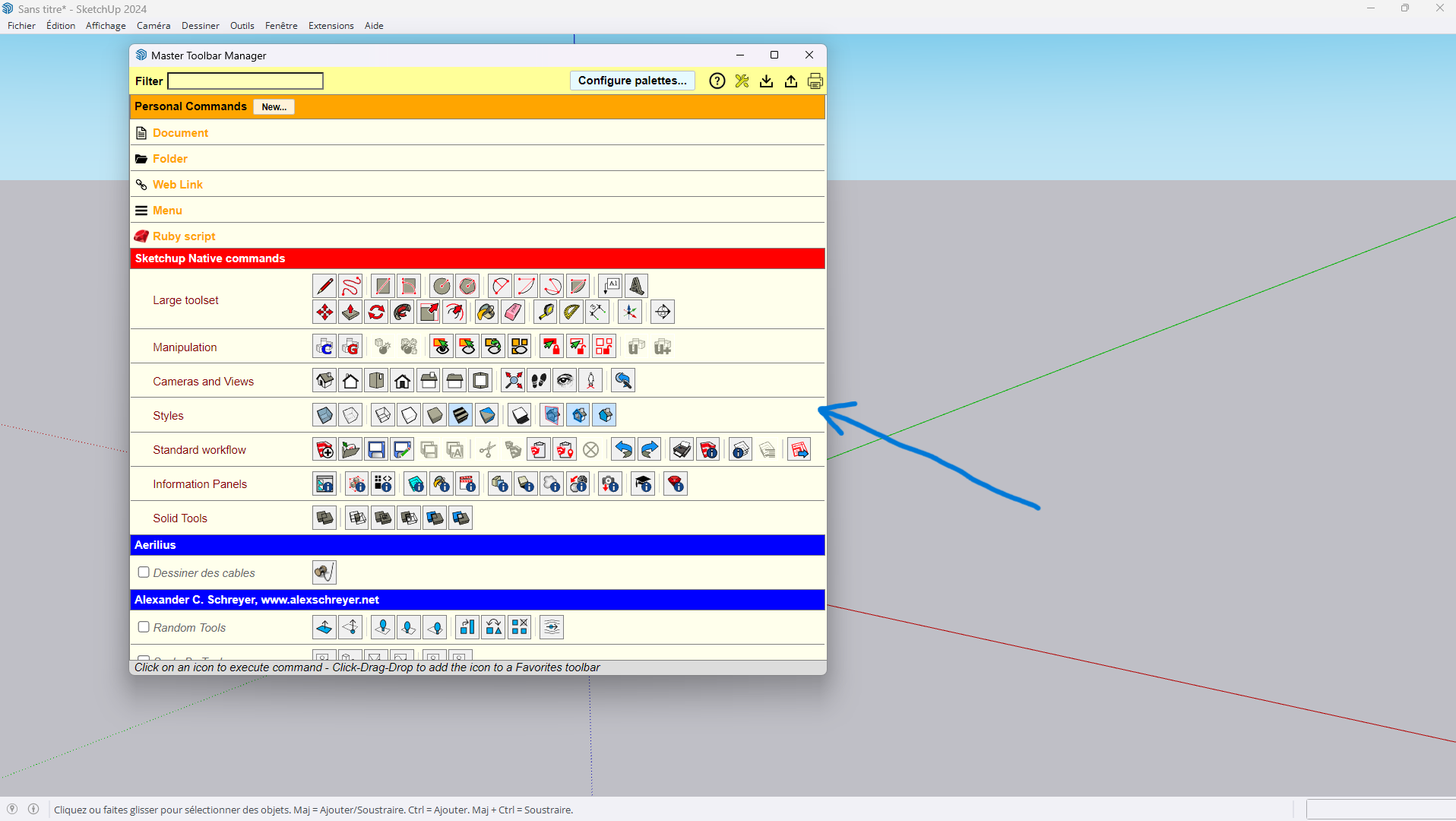Click the Ruby script command entry
This screenshot has height=821, width=1456.
point(184,236)
